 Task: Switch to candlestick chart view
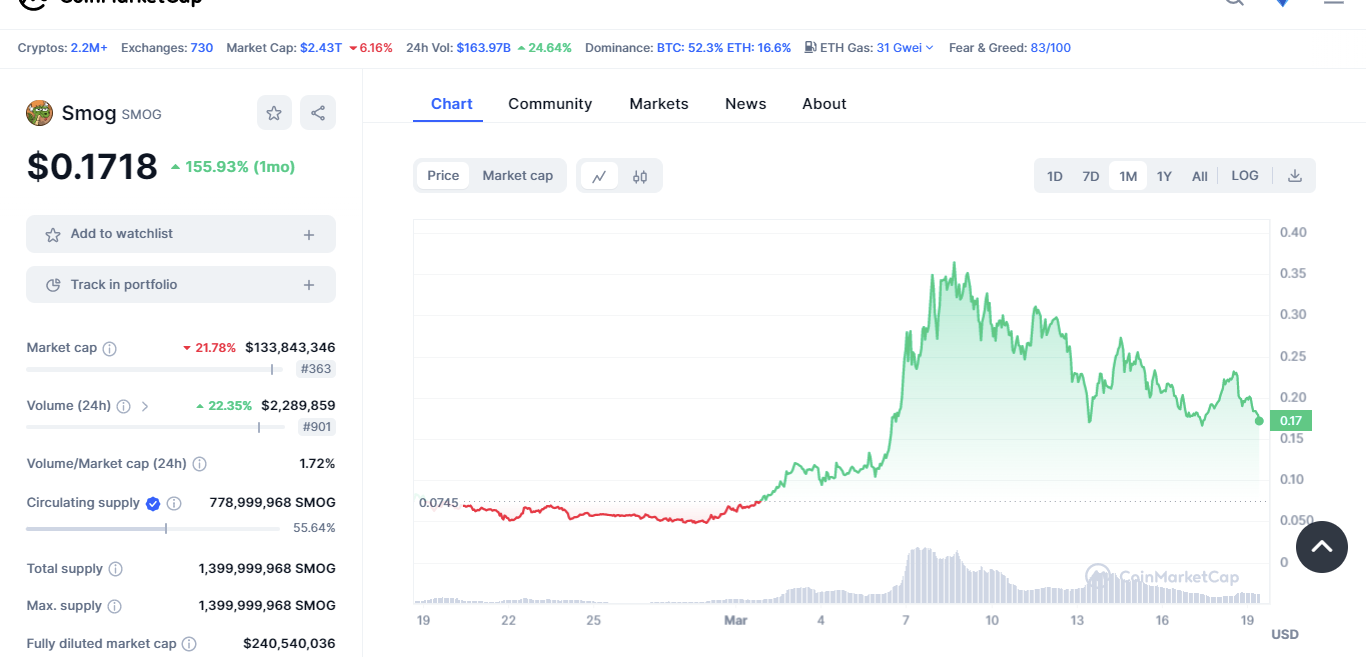pos(640,176)
